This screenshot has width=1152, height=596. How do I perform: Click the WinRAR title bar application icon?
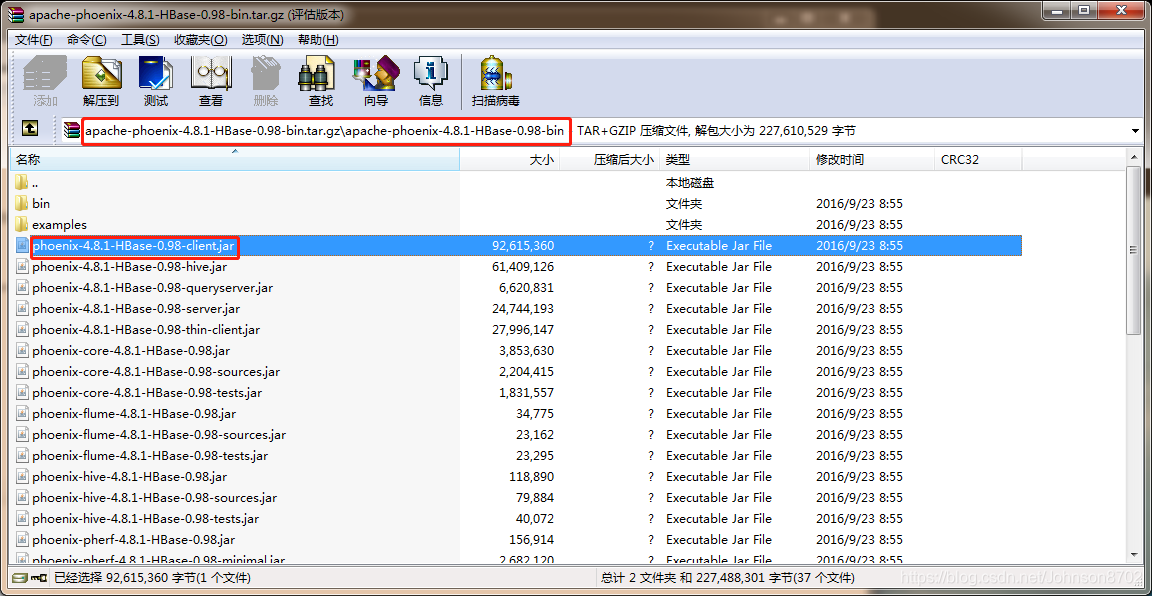[17, 14]
